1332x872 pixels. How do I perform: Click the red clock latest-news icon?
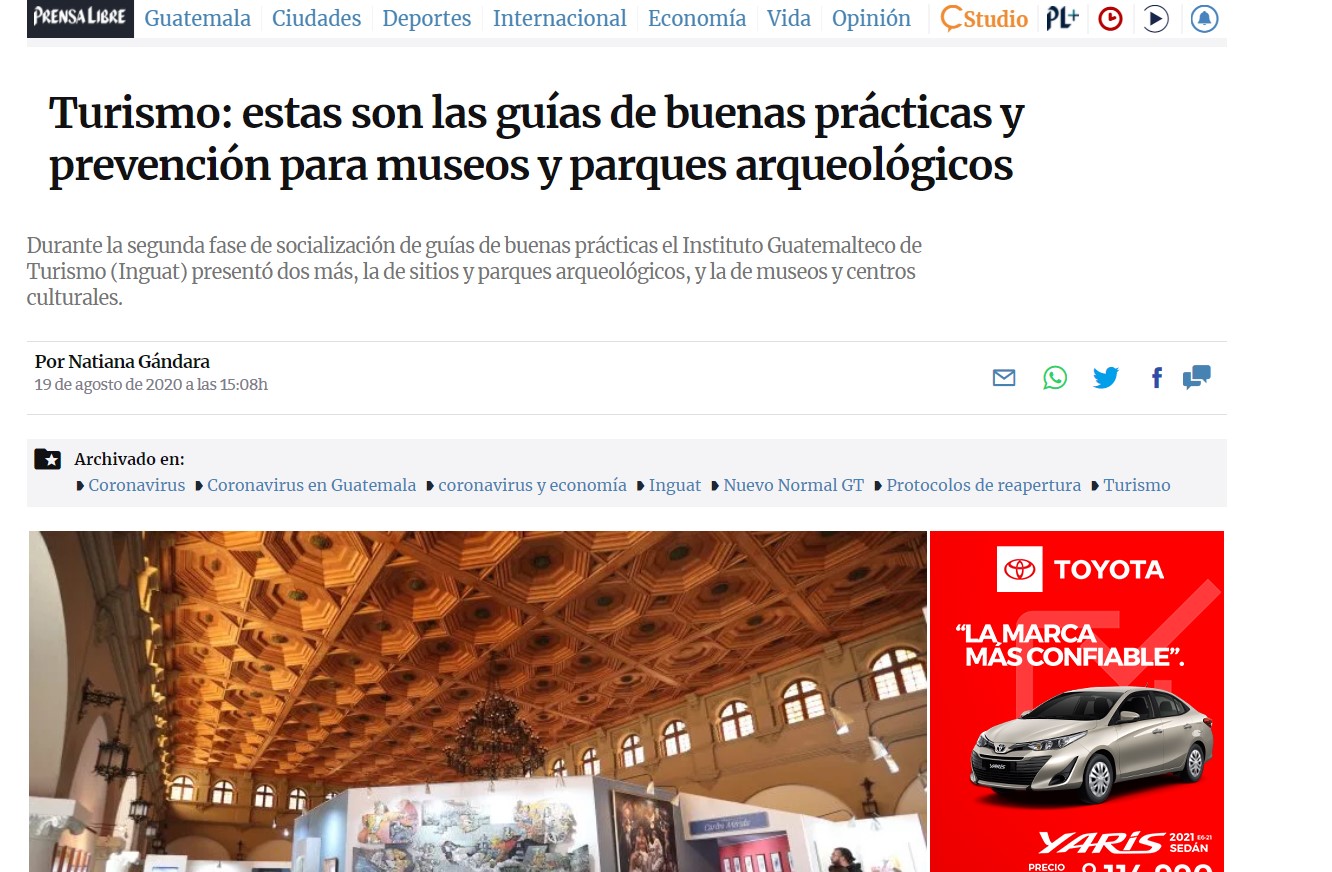(1110, 19)
